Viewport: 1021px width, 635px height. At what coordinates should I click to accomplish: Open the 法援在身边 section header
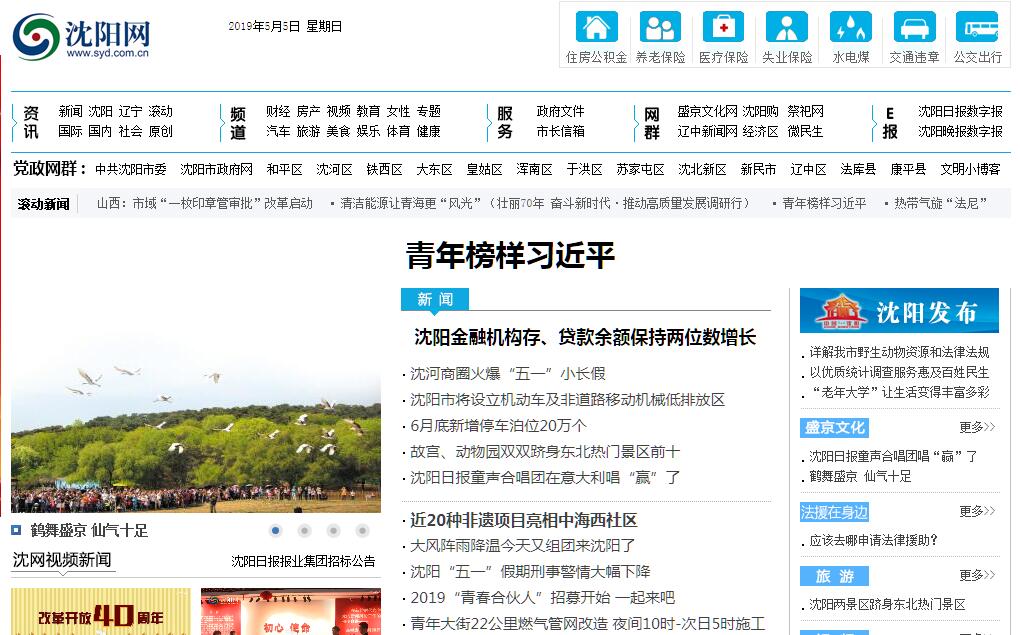tap(834, 512)
